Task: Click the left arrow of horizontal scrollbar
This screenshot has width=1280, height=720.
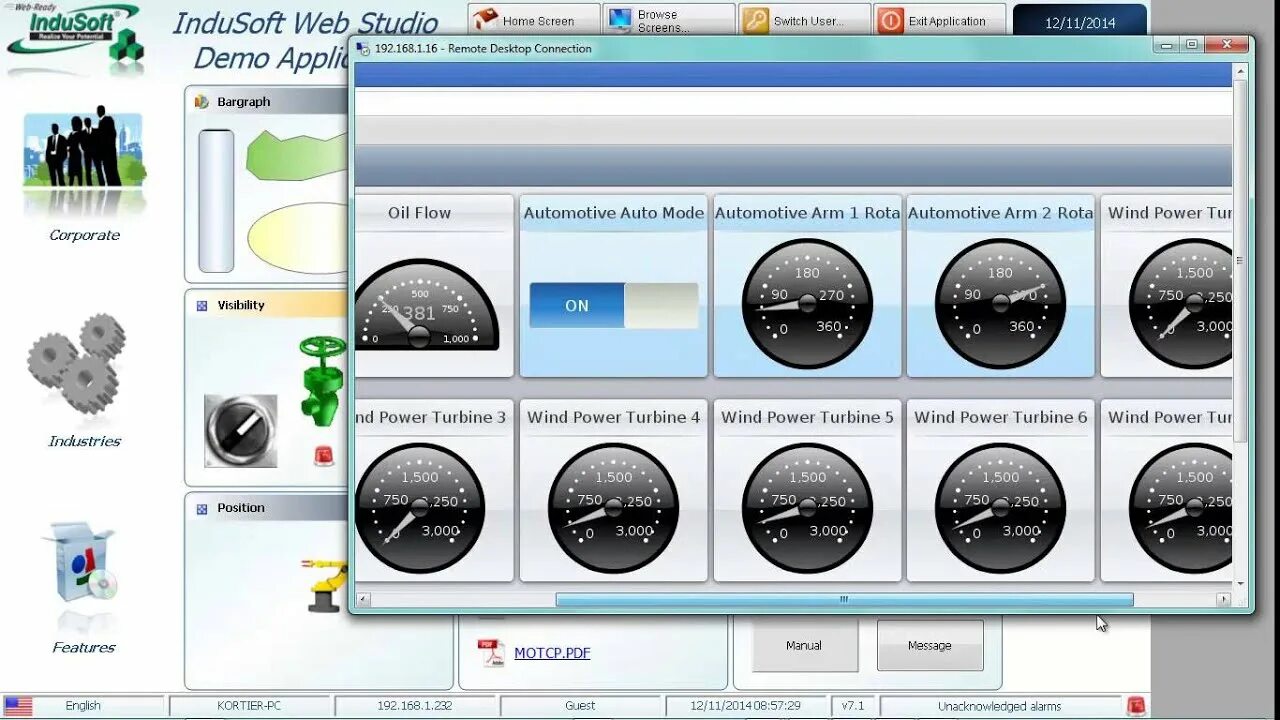Action: click(363, 599)
